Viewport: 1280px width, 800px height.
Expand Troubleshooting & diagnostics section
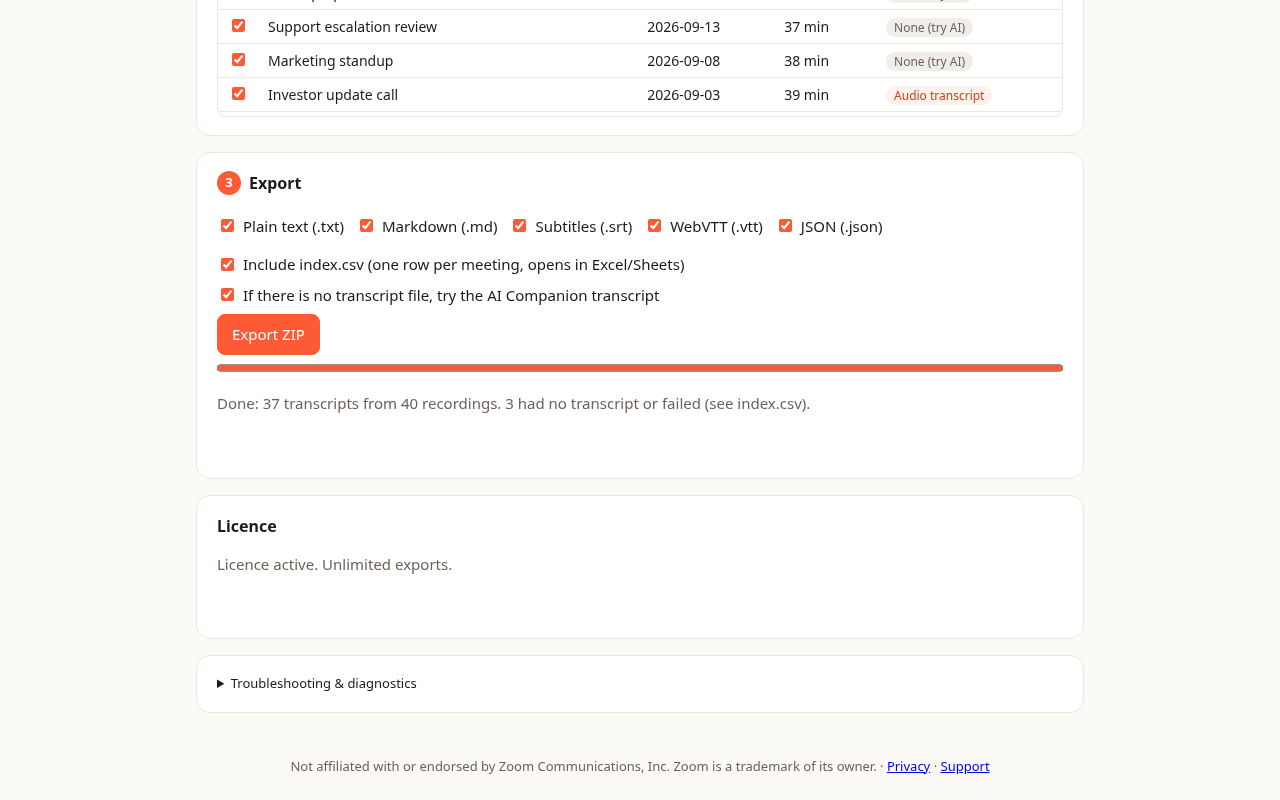317,683
